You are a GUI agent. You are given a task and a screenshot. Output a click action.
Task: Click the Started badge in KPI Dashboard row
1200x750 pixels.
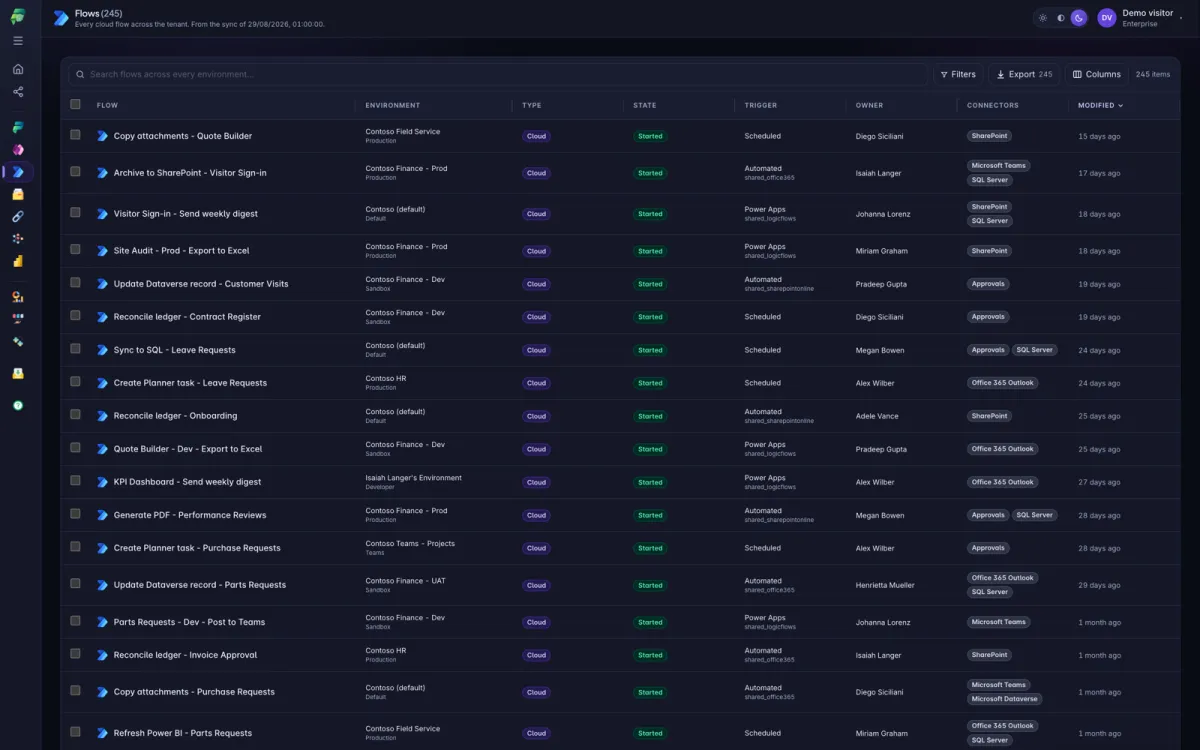click(x=650, y=482)
